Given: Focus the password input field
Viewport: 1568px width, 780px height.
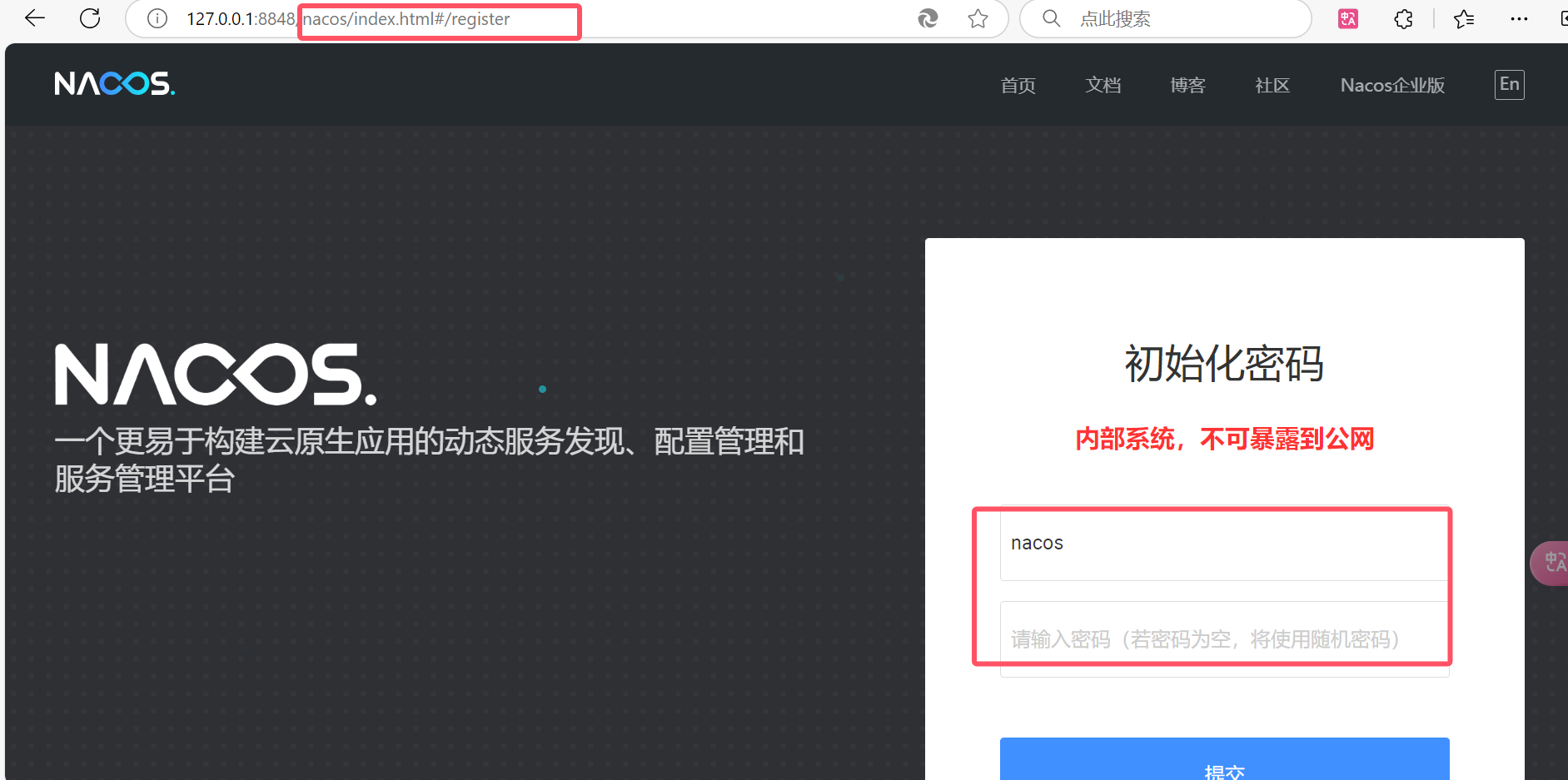Looking at the screenshot, I should tap(1224, 638).
